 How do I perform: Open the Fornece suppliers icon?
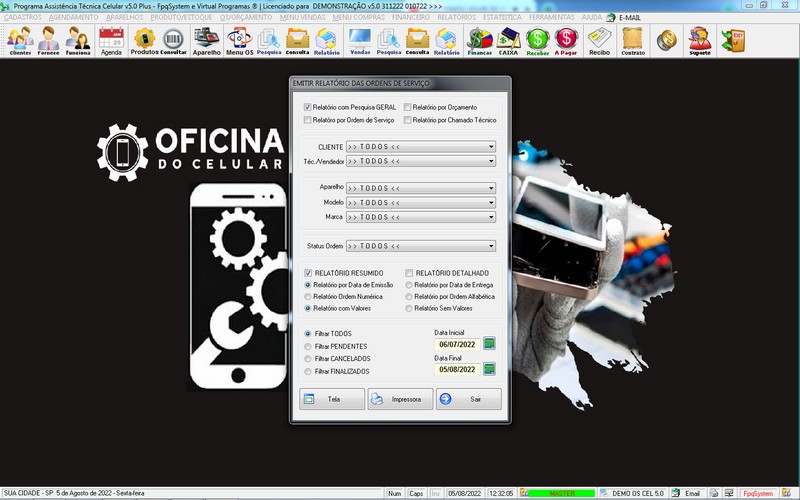(x=48, y=41)
